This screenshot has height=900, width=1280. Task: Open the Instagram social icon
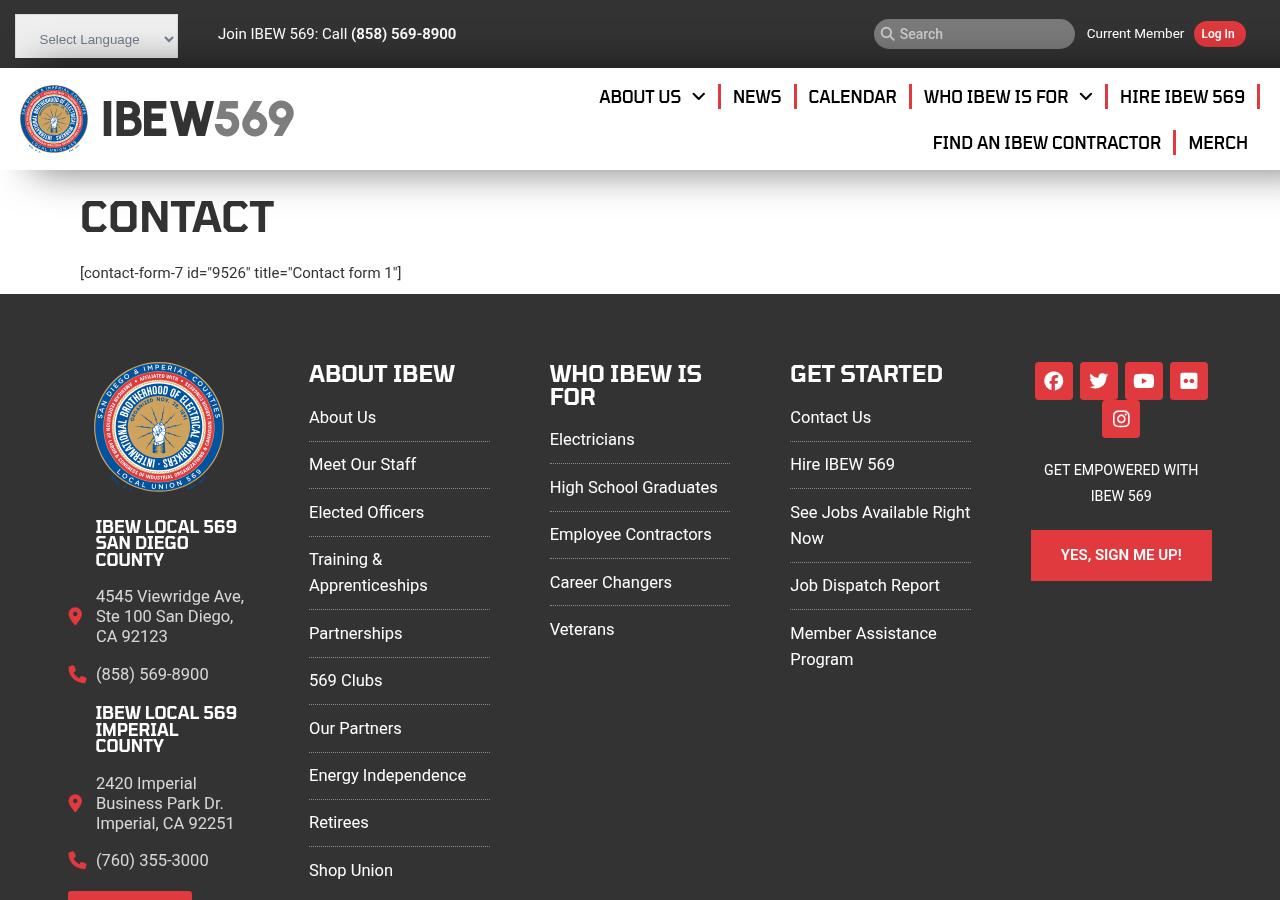[1121, 419]
